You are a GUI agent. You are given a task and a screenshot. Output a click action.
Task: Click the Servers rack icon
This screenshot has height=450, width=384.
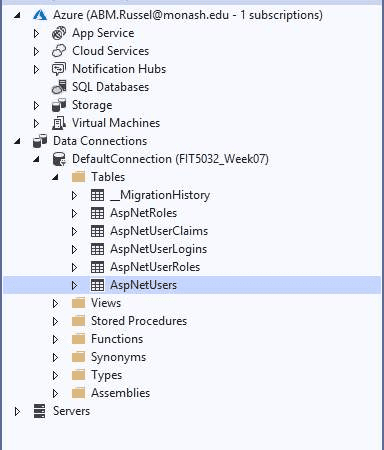point(40,411)
